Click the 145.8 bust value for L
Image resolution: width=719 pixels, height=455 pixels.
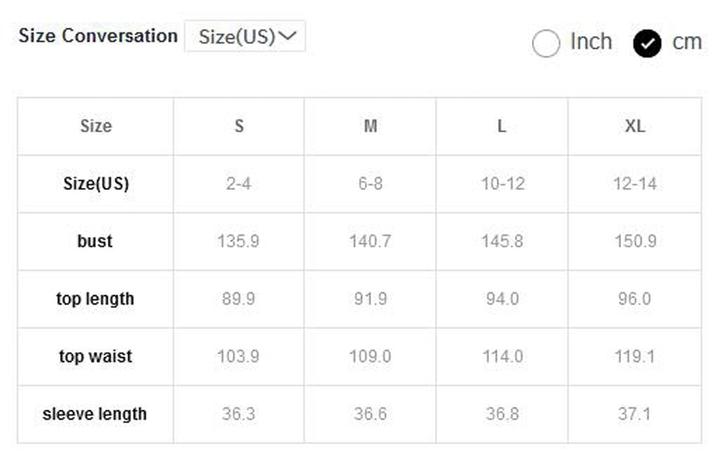pos(502,241)
